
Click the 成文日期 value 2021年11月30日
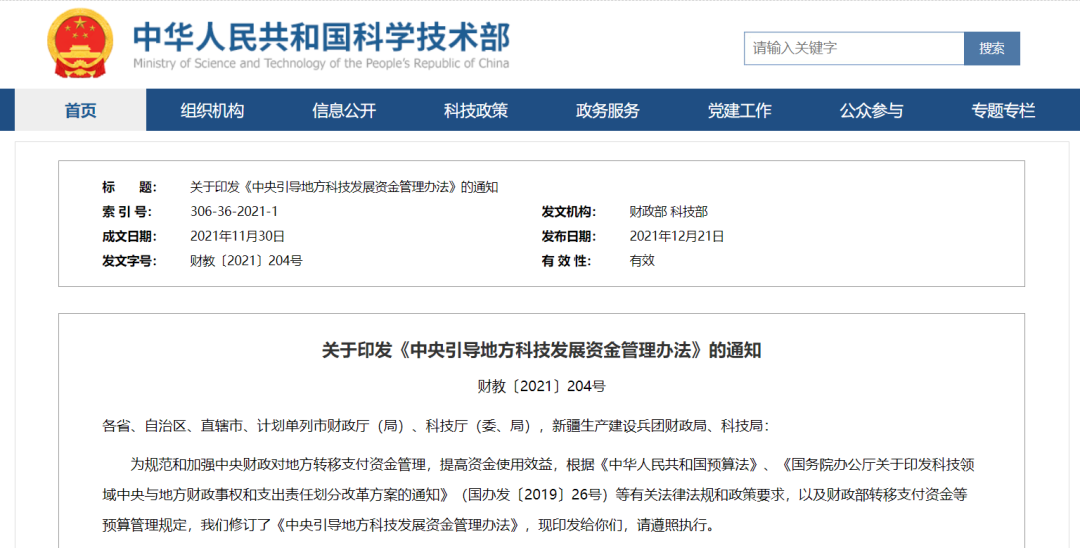(237, 236)
